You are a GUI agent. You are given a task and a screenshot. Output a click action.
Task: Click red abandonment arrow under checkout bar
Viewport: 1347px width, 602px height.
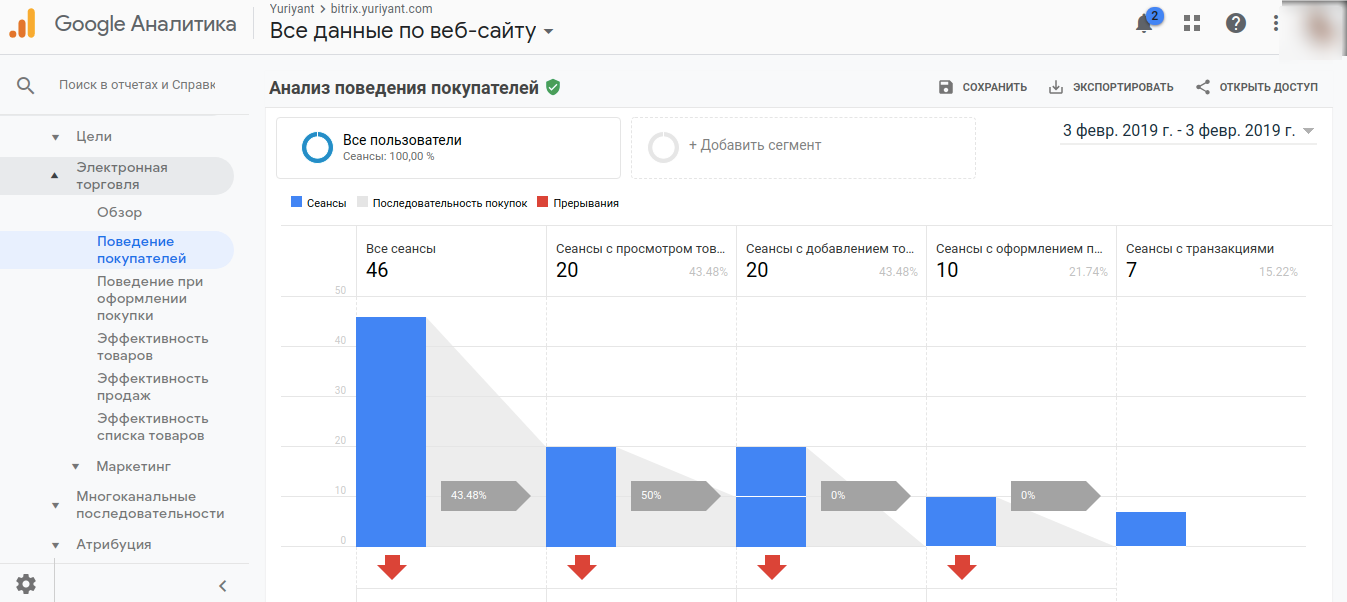pyautogui.click(x=962, y=567)
